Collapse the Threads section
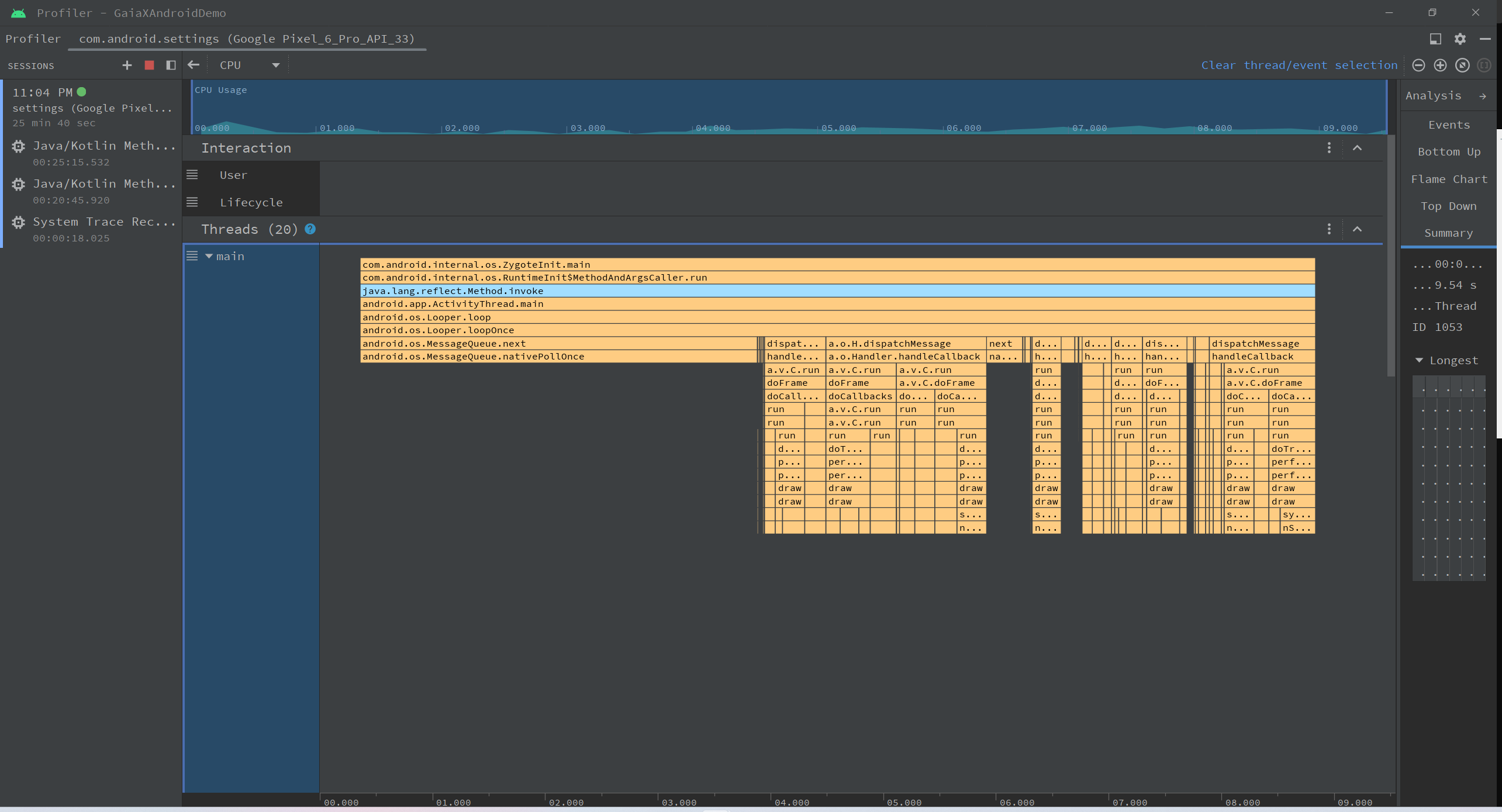The image size is (1502, 812). [x=1357, y=229]
